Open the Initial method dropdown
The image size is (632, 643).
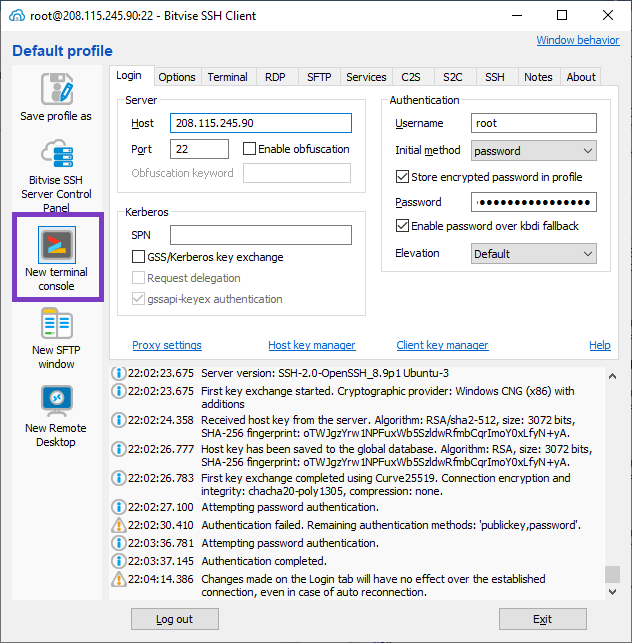[x=534, y=151]
